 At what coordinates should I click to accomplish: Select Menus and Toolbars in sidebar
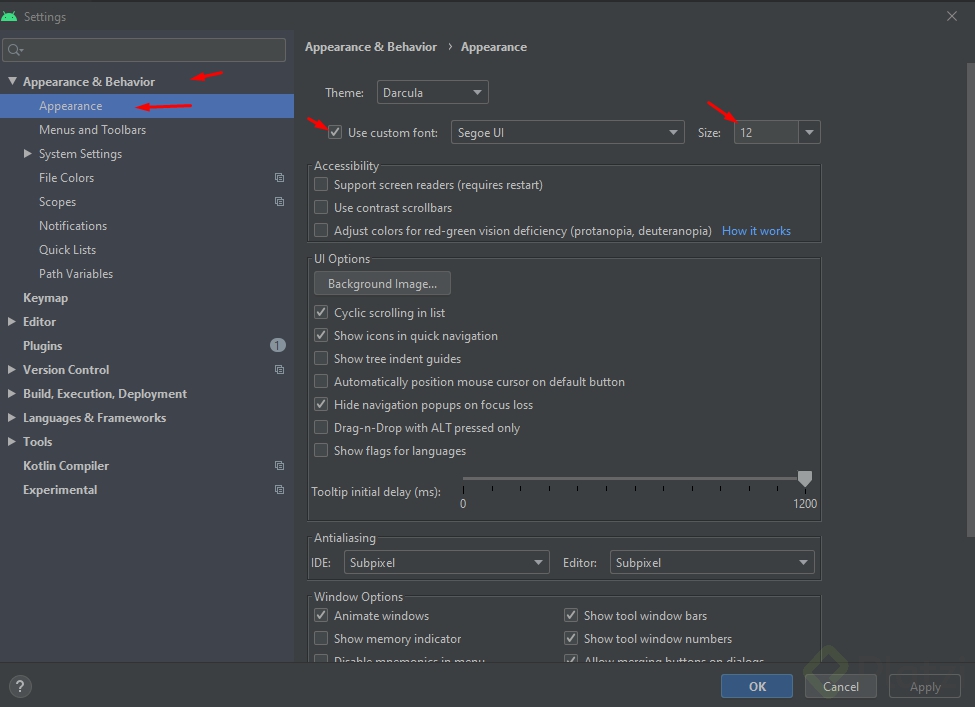click(92, 130)
